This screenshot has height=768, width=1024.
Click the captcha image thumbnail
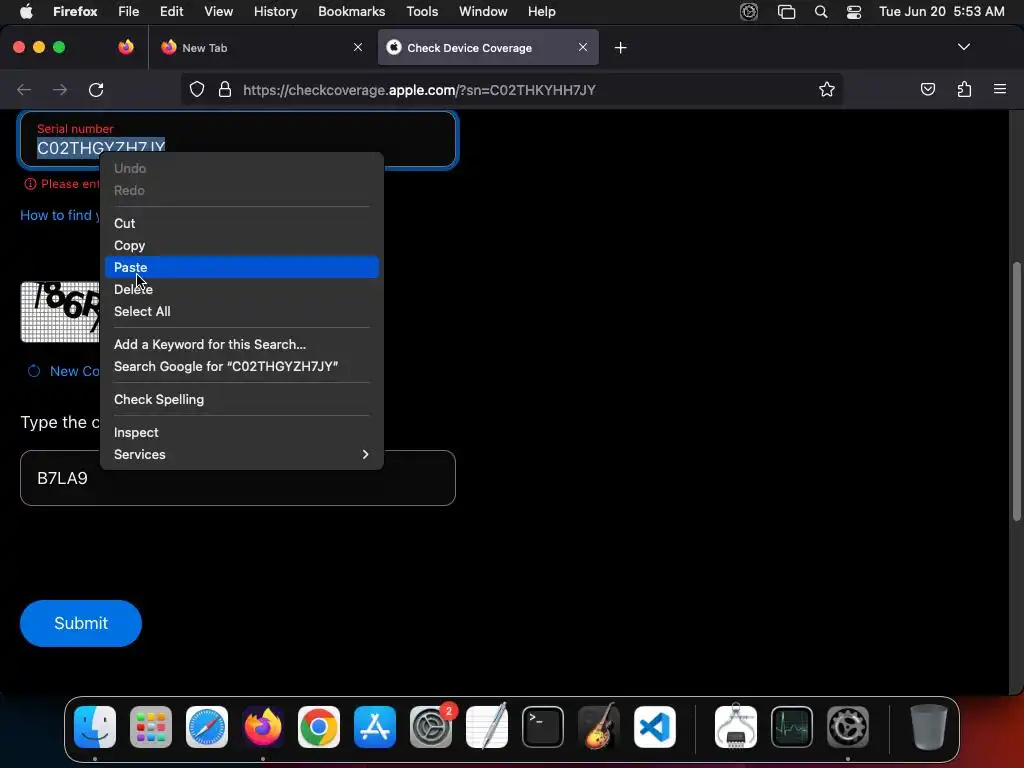click(61, 312)
